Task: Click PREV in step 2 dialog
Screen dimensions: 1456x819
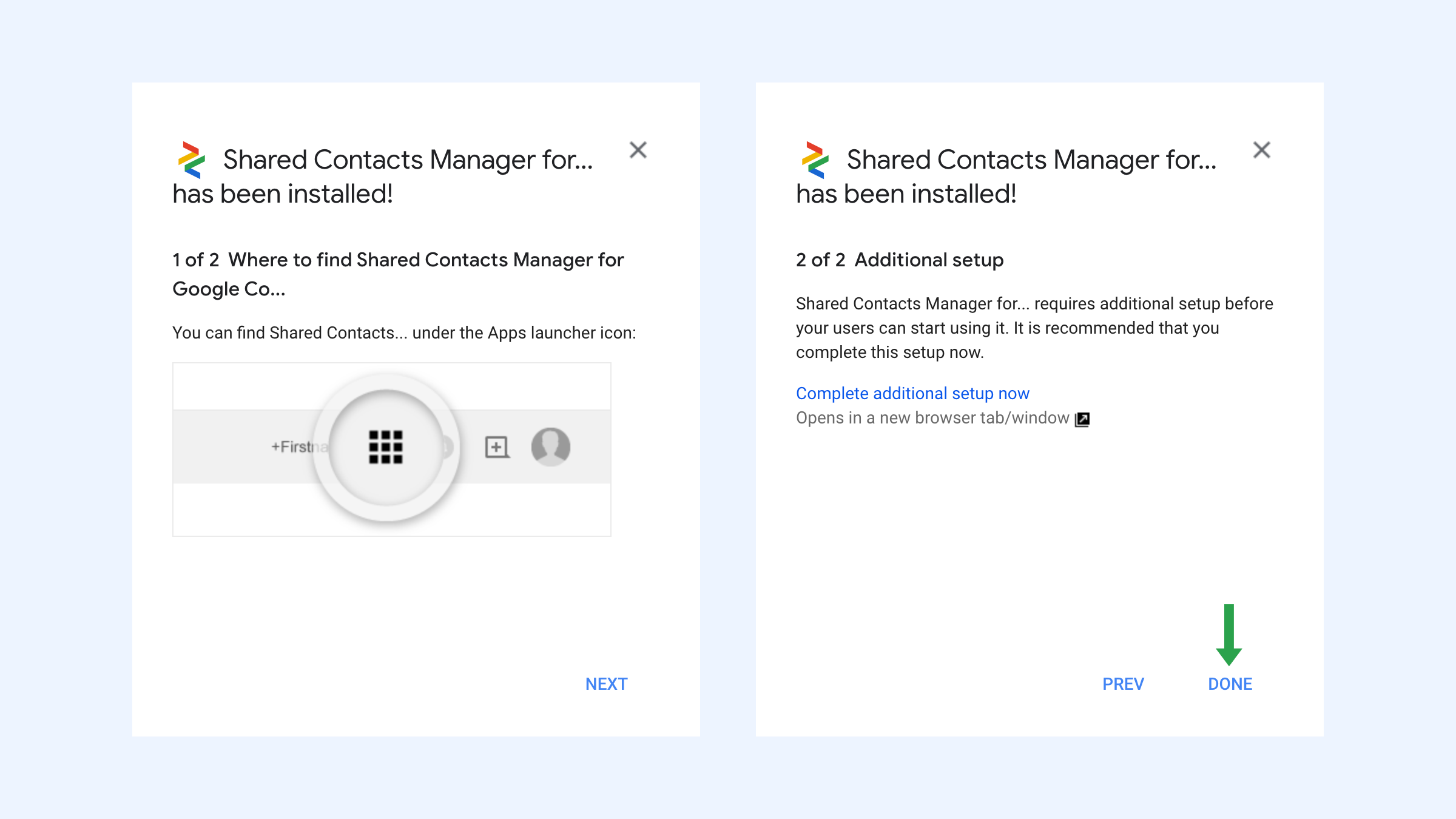Action: (x=1123, y=684)
